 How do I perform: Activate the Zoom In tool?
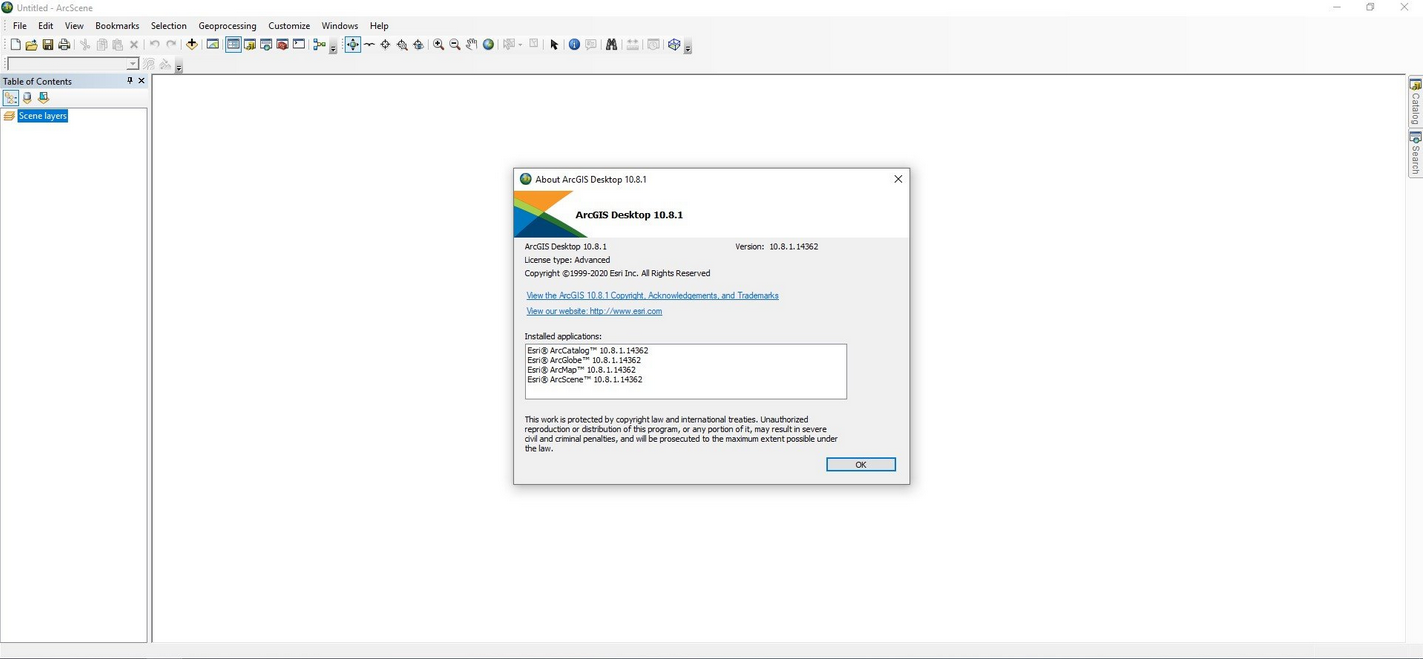coord(438,45)
